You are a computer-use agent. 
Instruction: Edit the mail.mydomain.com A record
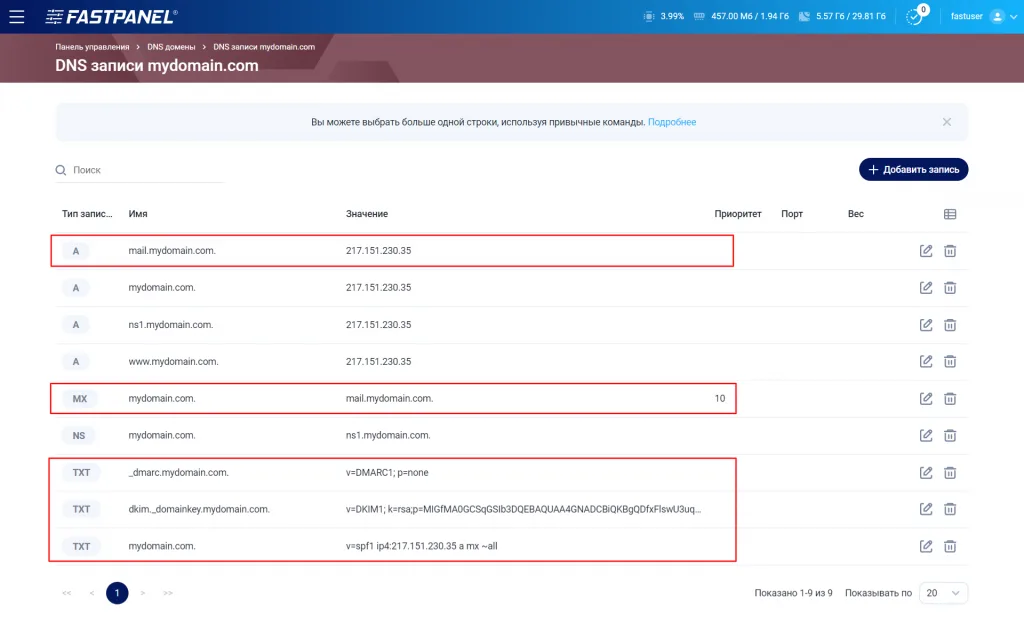click(x=926, y=251)
